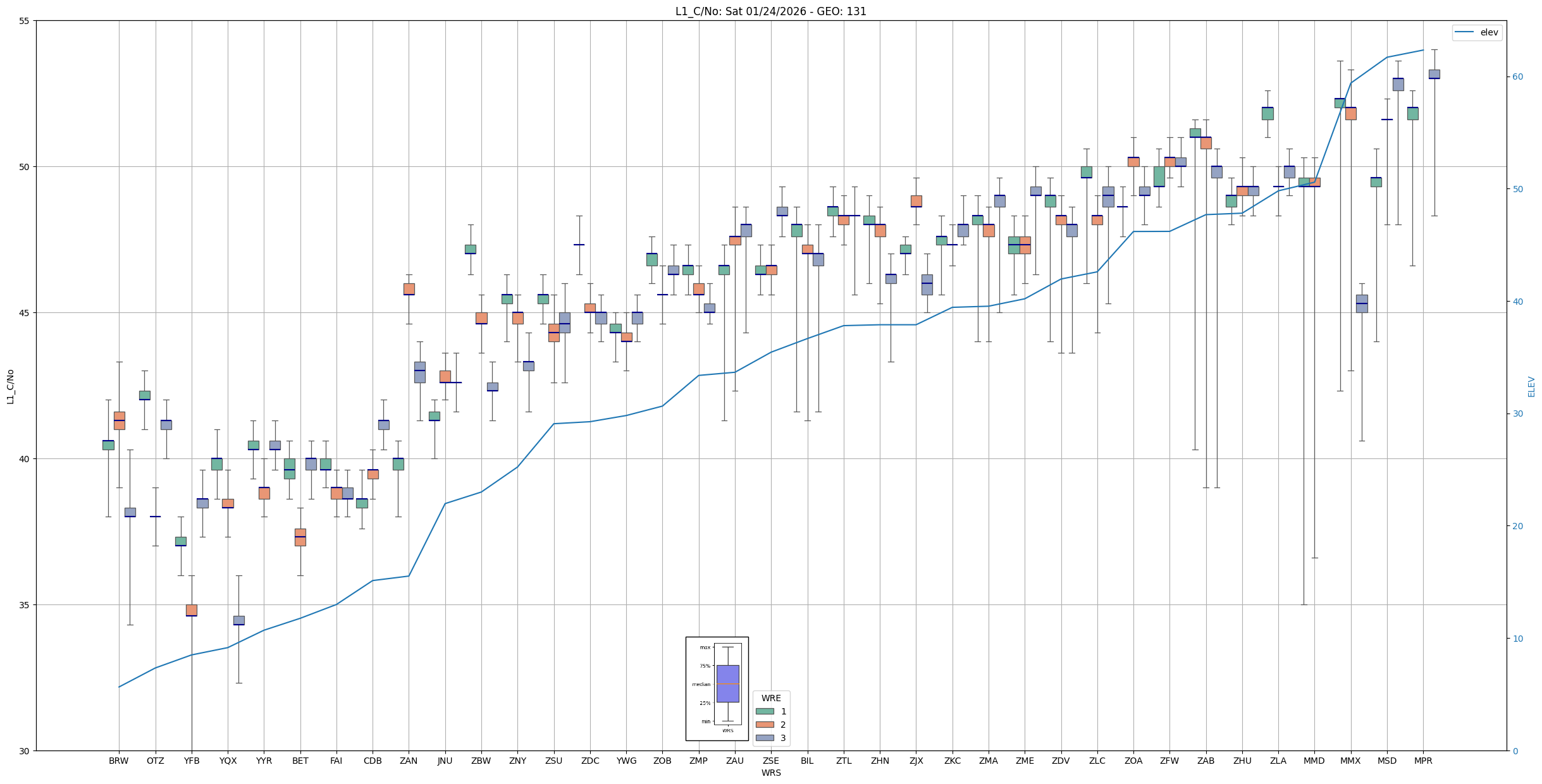Screen dimensions: 1542x784
Task: Click the BIL station tick label
Action: tap(807, 761)
